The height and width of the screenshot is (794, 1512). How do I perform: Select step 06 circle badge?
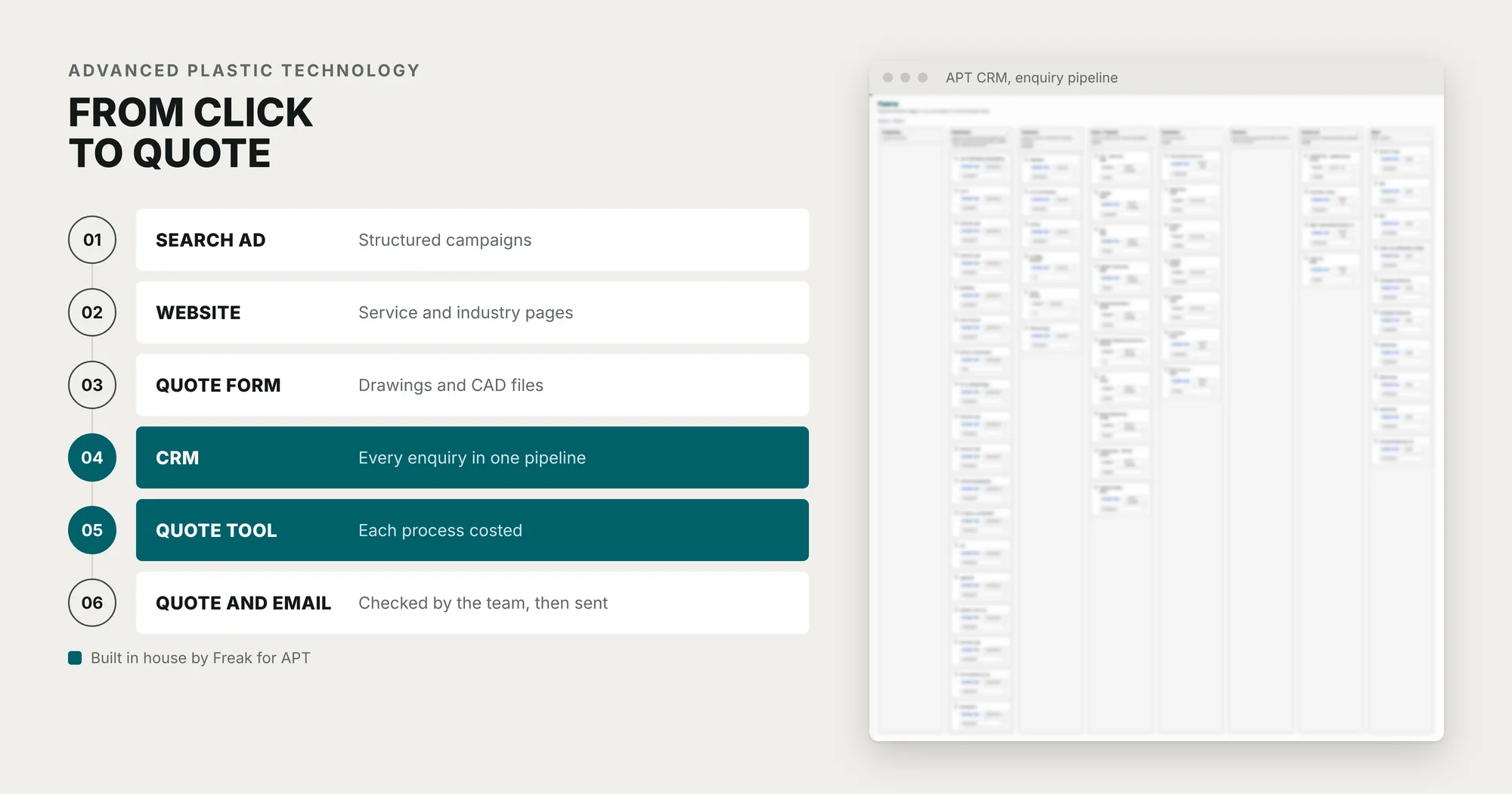[x=92, y=603]
